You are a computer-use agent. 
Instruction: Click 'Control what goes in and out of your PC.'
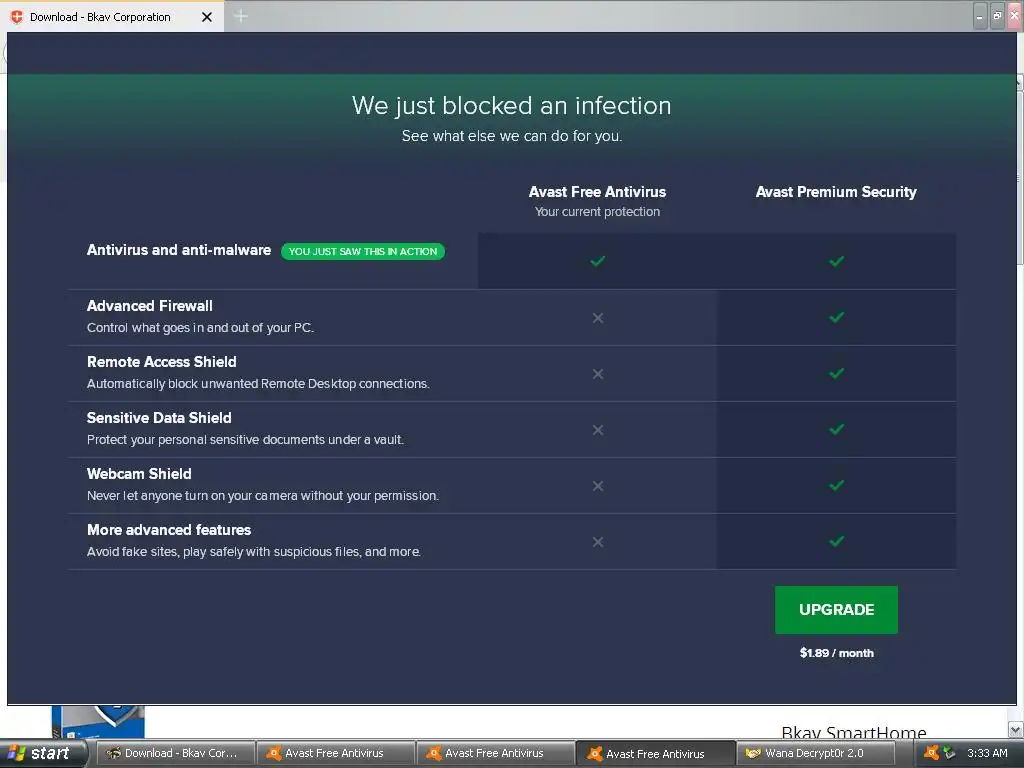tap(200, 328)
